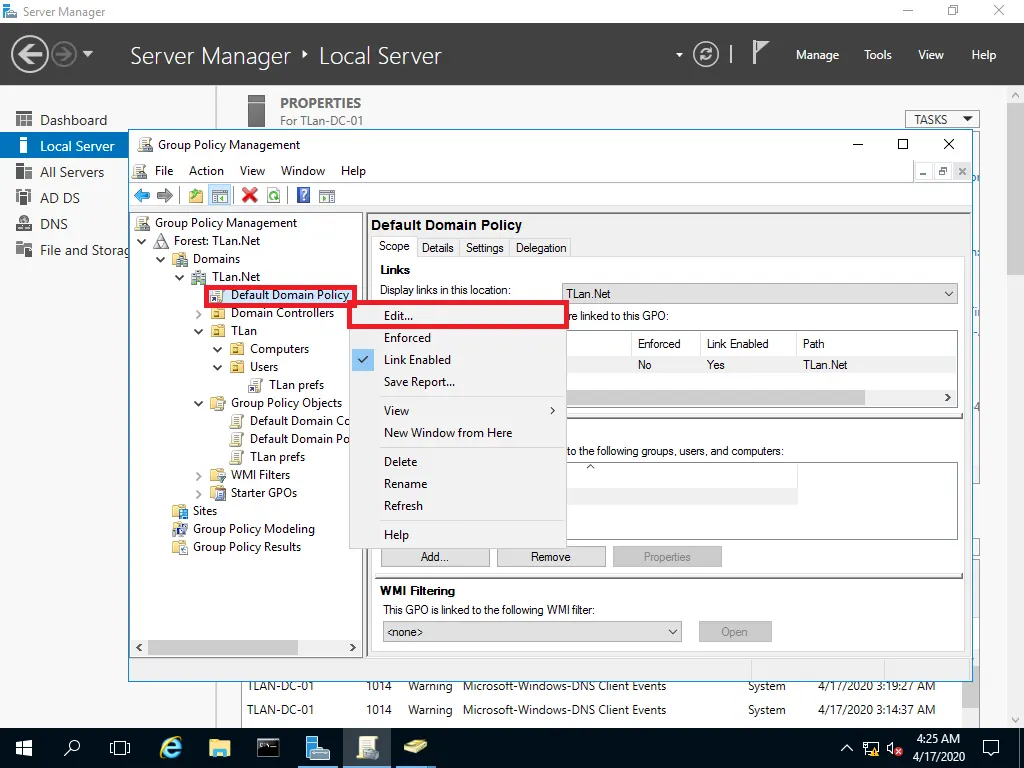Click the forward arrow in Group Policy Management toolbar
The width and height of the screenshot is (1024, 768).
(x=165, y=195)
